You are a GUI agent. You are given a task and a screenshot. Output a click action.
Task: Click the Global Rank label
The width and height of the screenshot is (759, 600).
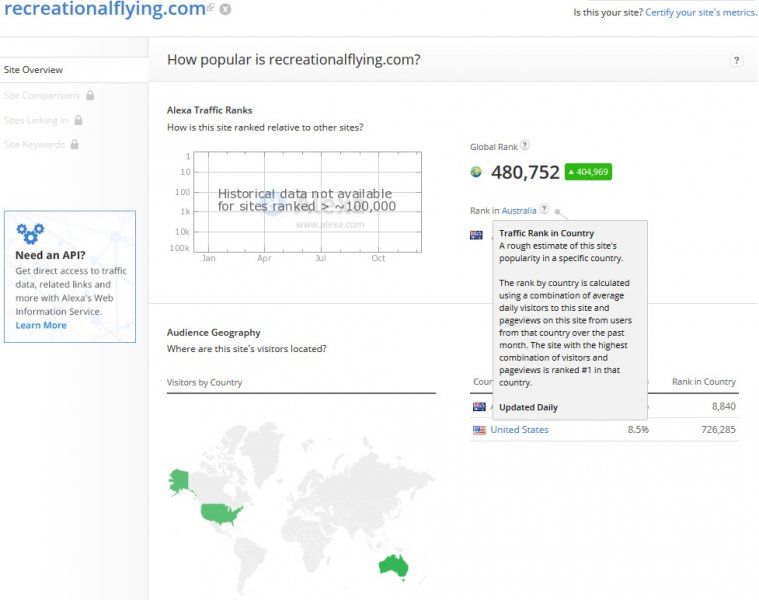(493, 147)
